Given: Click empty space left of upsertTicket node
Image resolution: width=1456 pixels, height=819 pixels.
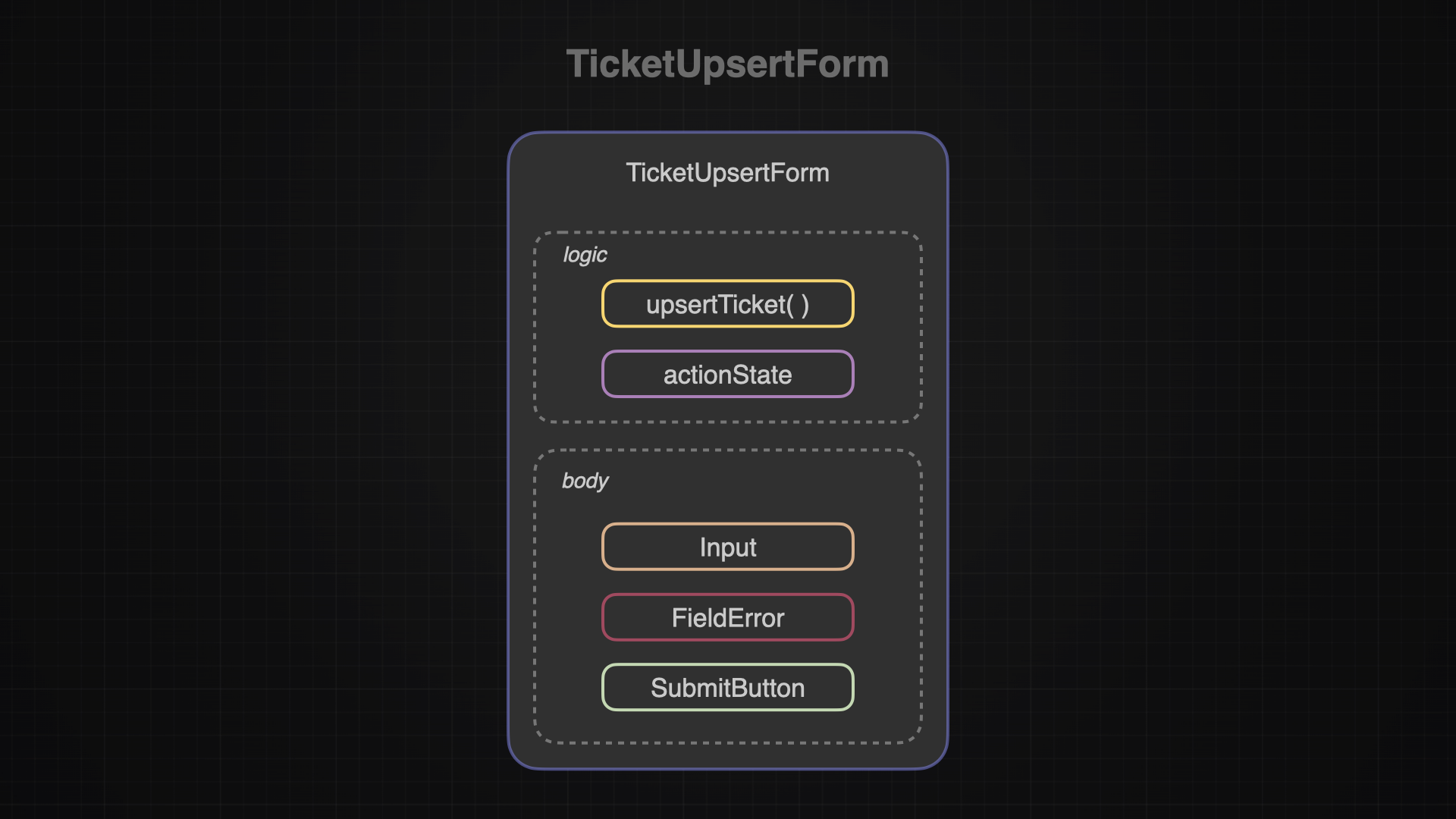Looking at the screenshot, I should [x=569, y=304].
